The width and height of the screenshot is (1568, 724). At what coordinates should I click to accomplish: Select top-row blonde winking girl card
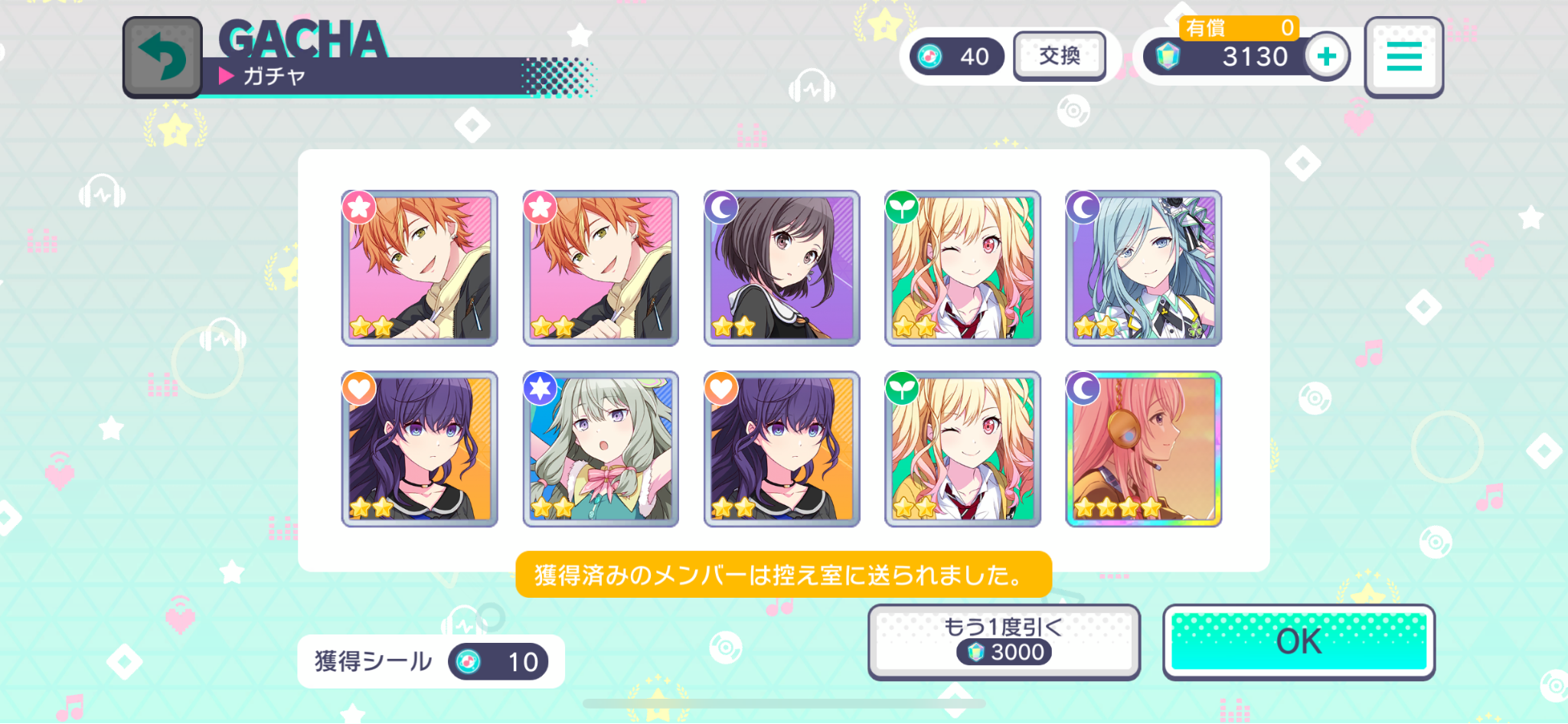click(x=962, y=269)
